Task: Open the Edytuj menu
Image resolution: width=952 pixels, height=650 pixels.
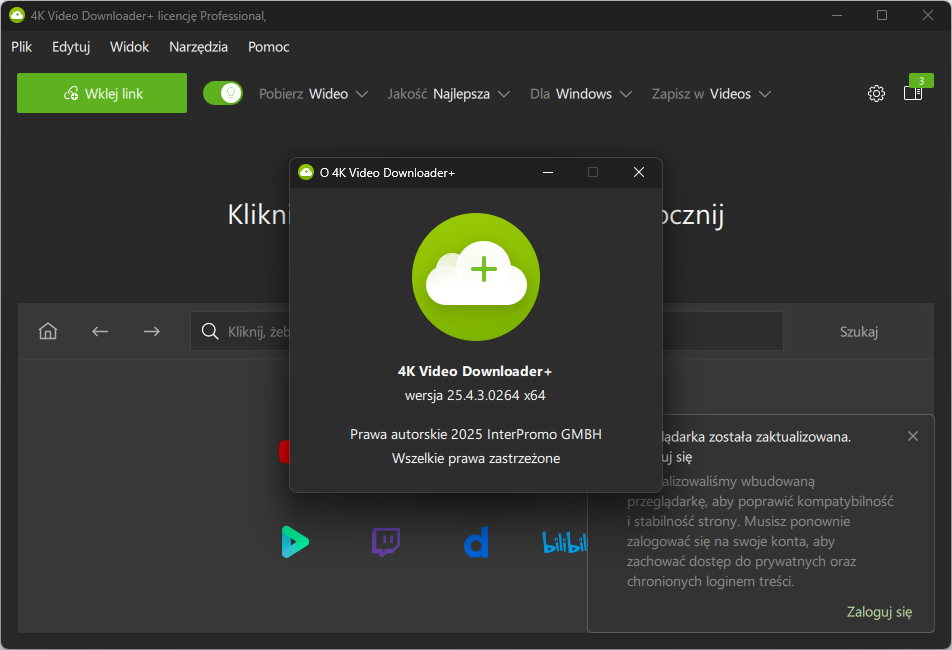Action: coord(71,47)
